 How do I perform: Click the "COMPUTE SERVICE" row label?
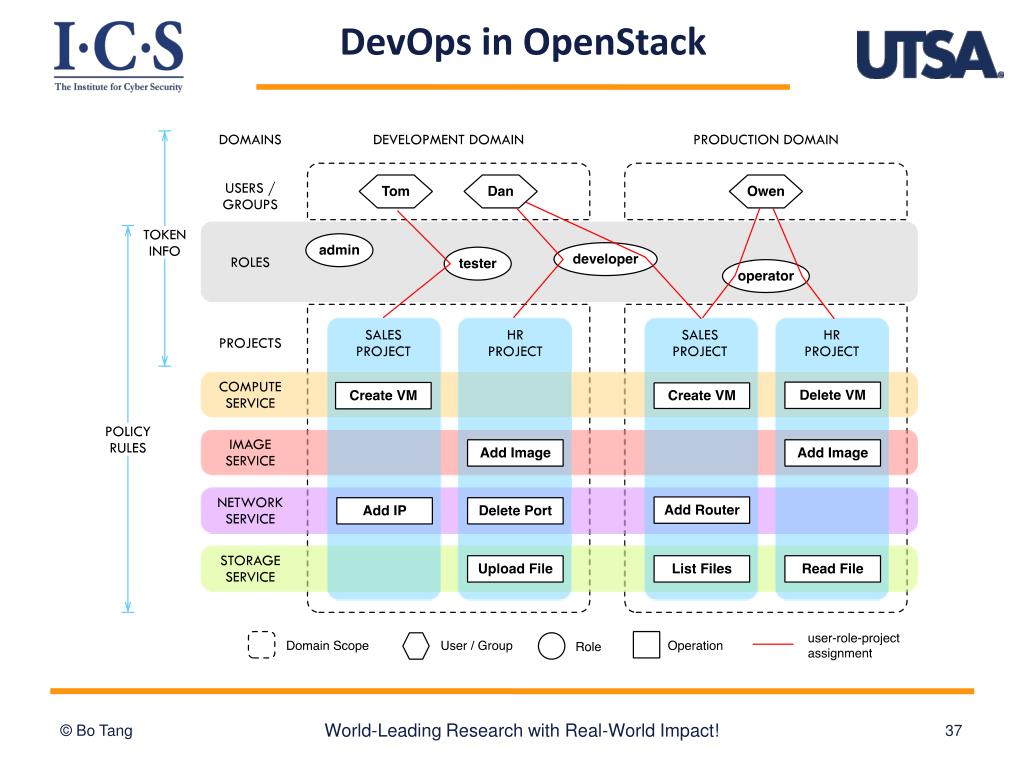250,395
